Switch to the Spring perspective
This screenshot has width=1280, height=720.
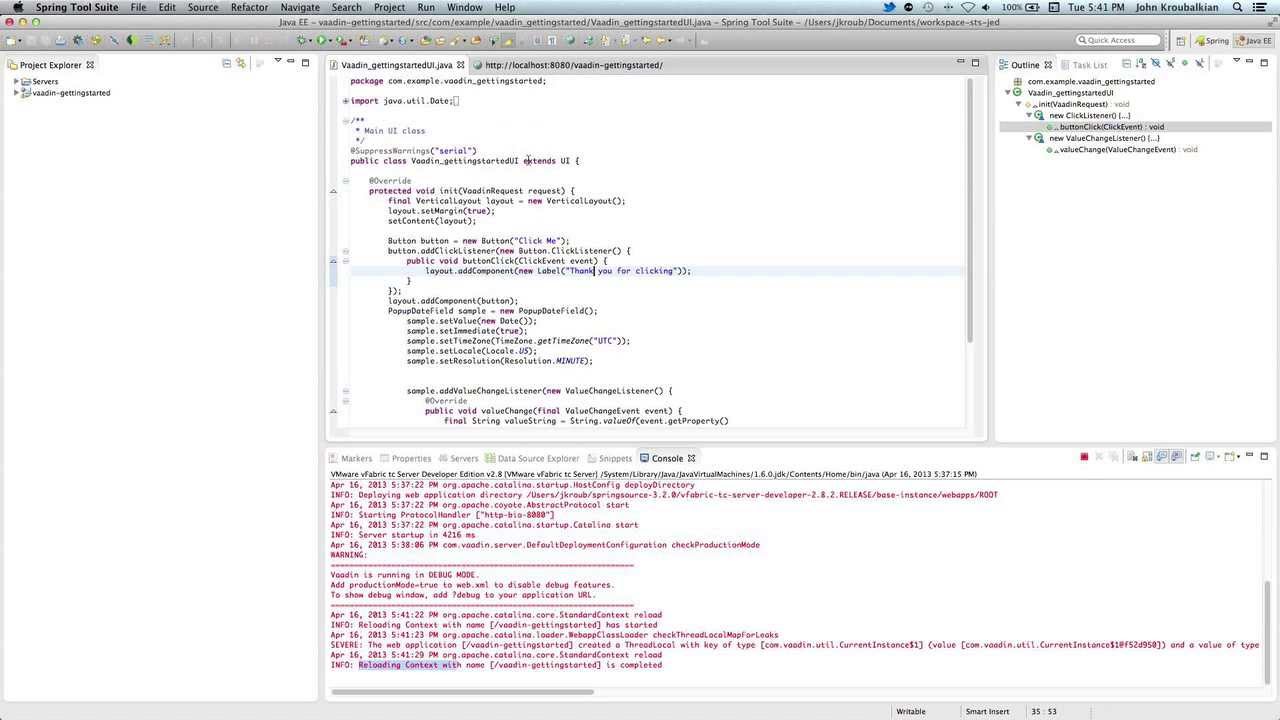pos(1212,41)
